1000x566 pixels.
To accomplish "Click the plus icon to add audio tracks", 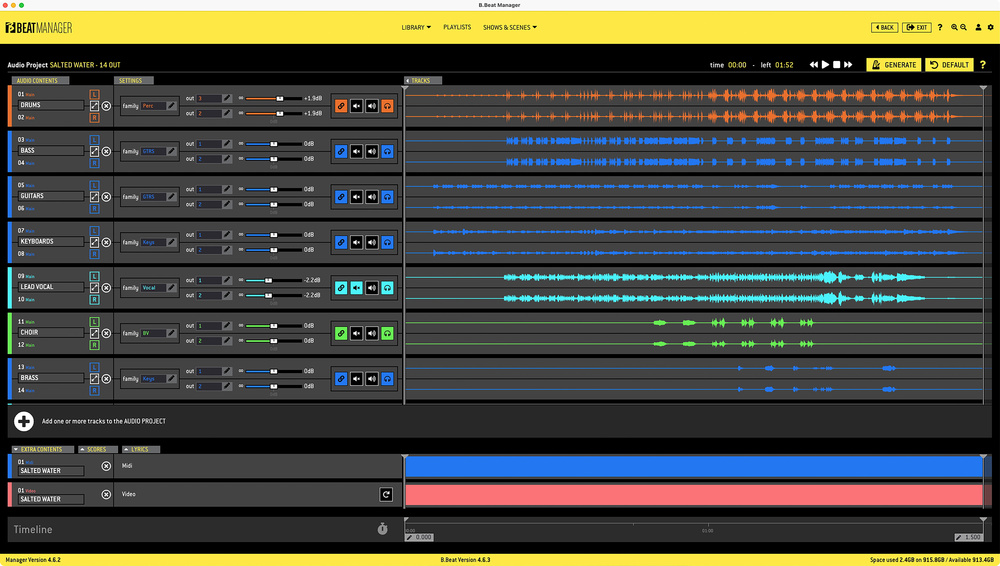I will tap(24, 422).
